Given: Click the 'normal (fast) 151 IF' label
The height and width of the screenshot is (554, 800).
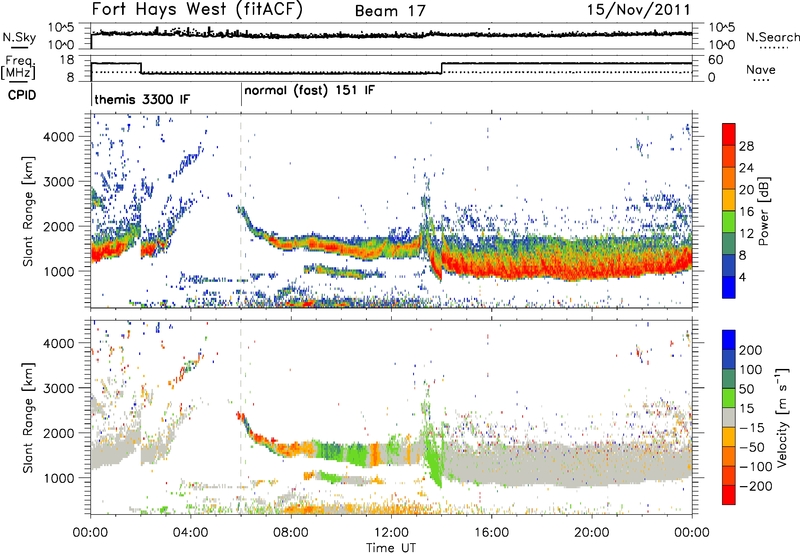Looking at the screenshot, I should pos(310,91).
